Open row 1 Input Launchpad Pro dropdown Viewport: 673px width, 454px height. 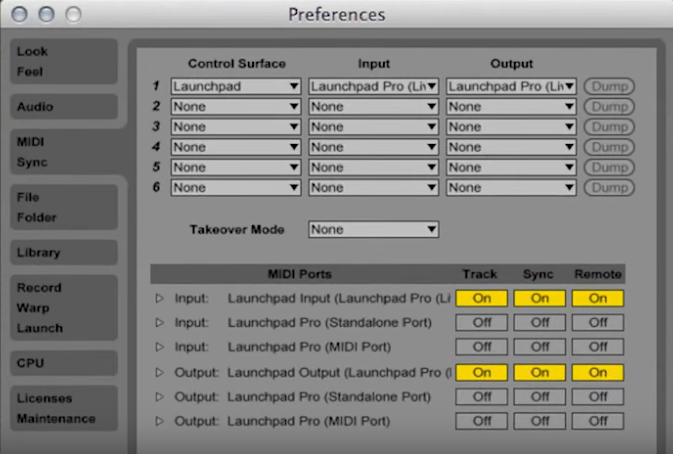pos(373,86)
